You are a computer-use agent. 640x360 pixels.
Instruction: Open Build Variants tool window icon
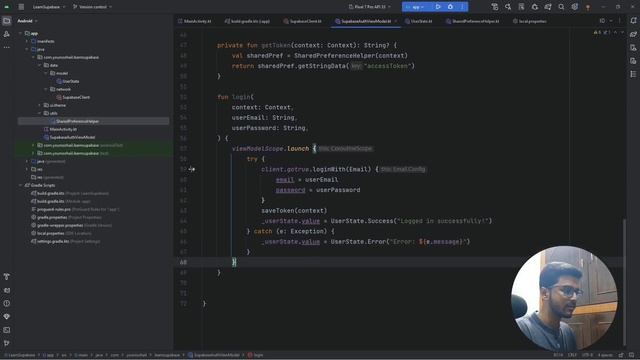(x=7, y=277)
